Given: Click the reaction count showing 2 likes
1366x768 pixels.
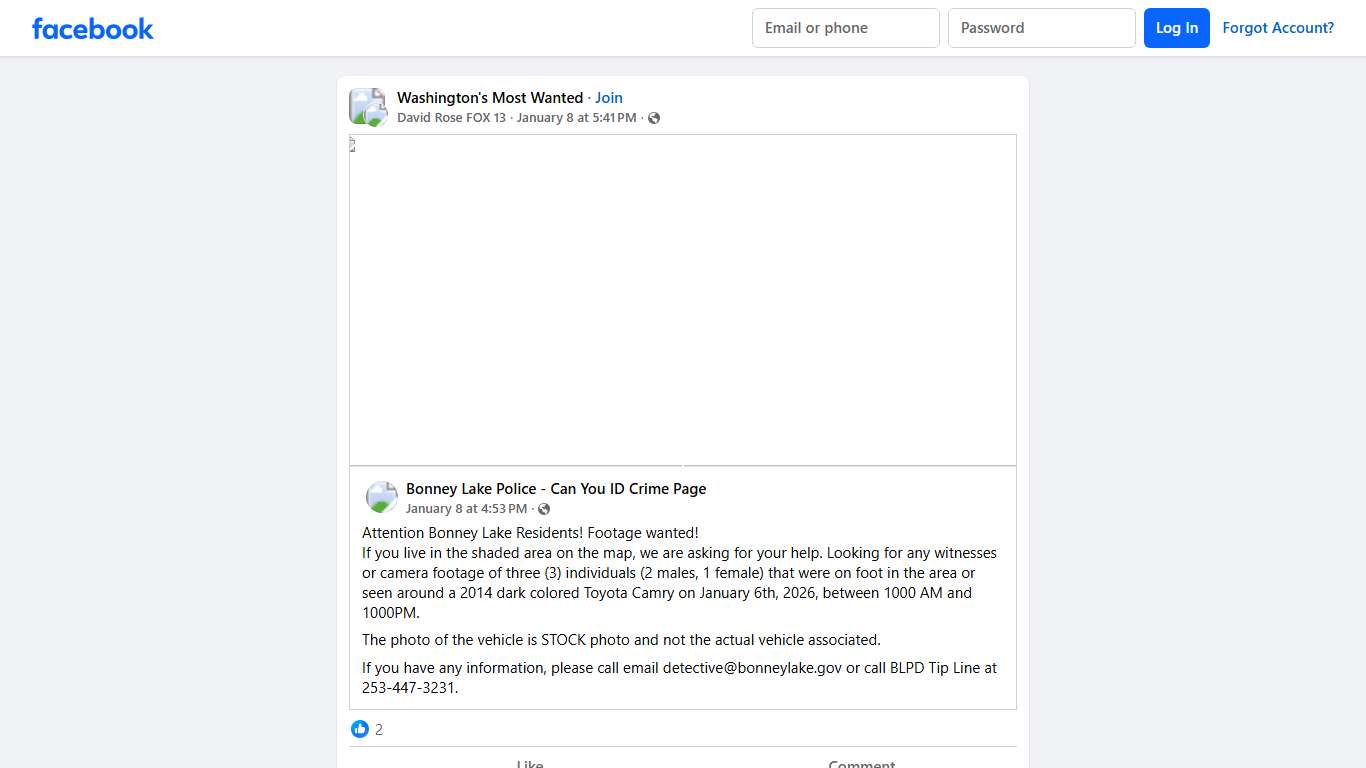Looking at the screenshot, I should point(379,729).
